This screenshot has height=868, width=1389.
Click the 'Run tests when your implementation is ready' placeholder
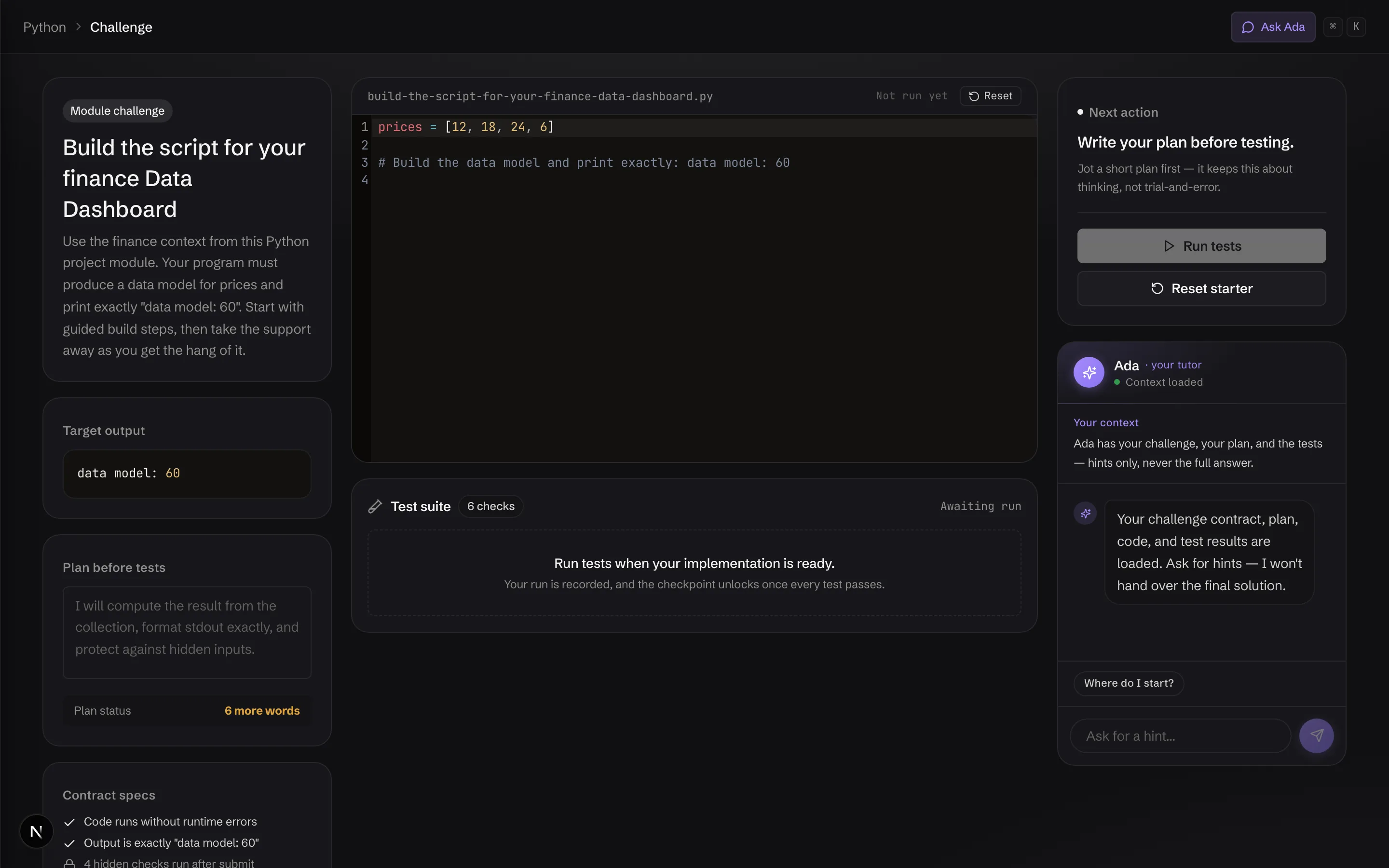pos(694,573)
